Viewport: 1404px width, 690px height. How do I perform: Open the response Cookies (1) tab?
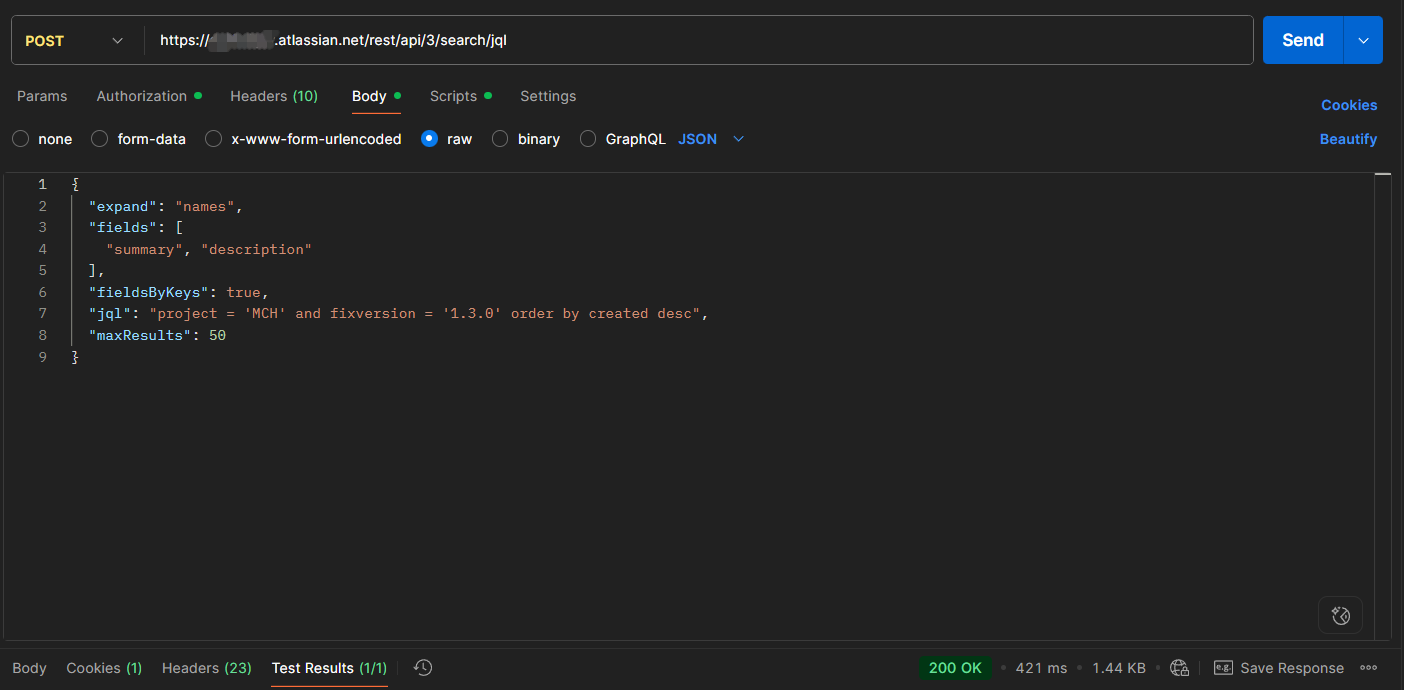coord(104,668)
